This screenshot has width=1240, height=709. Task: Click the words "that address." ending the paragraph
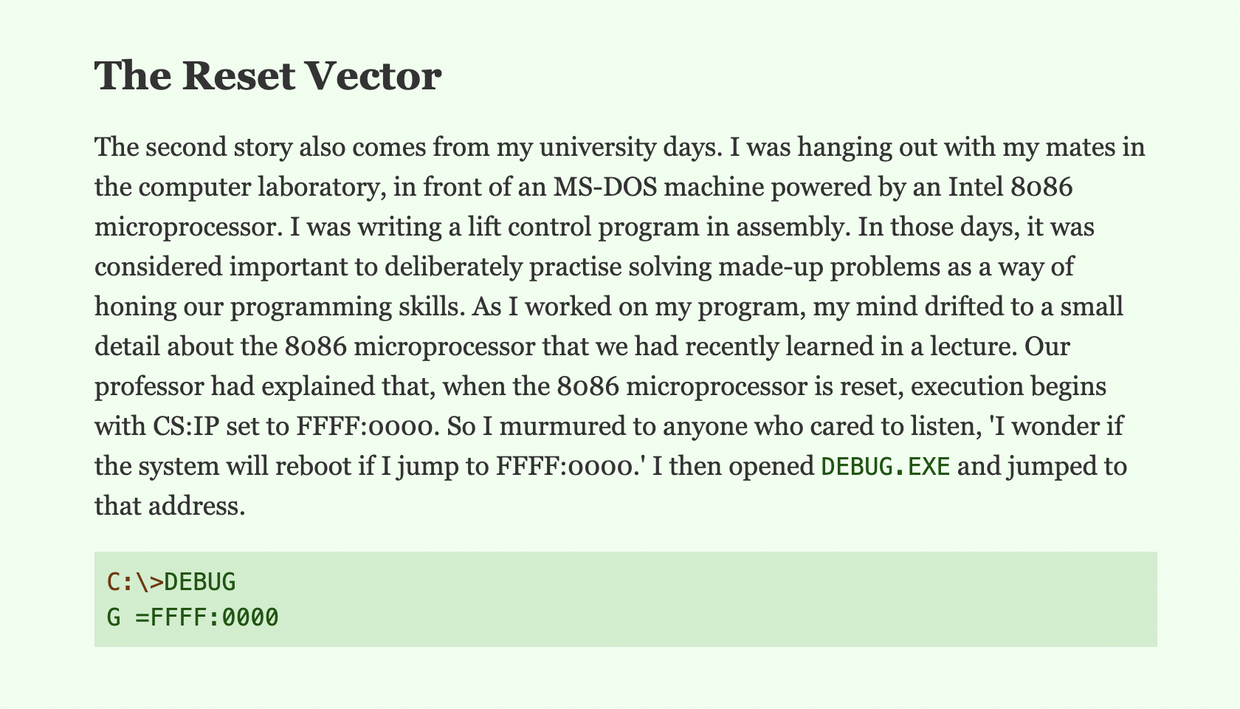pos(169,506)
